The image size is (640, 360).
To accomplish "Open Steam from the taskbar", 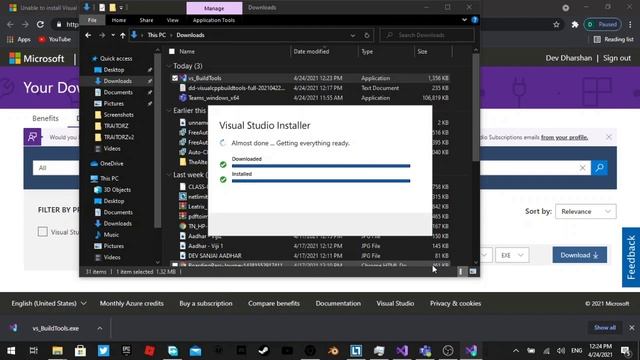I will (x=264, y=351).
